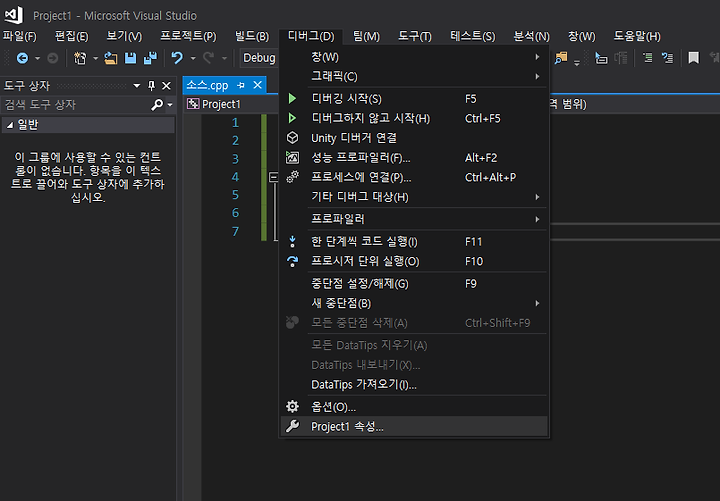Click the toolbox search magnifier icon
The height and width of the screenshot is (501, 720).
pyautogui.click(x=157, y=105)
